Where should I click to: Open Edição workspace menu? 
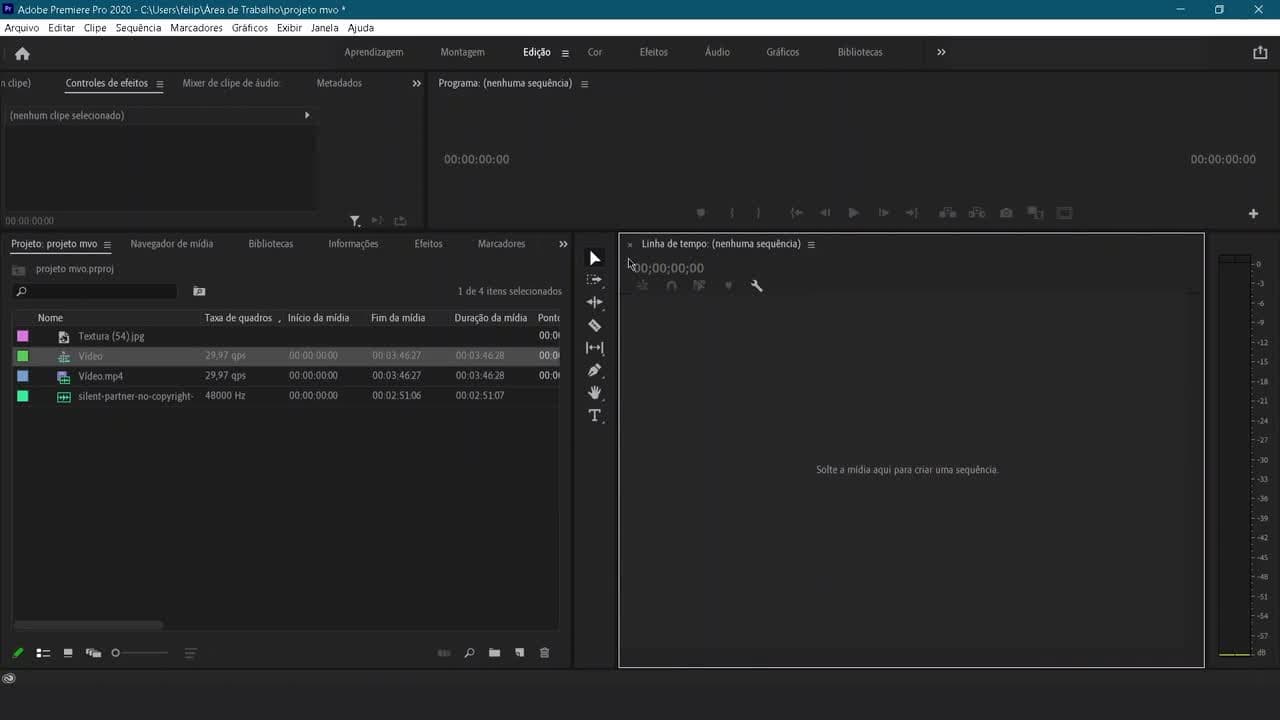point(565,53)
